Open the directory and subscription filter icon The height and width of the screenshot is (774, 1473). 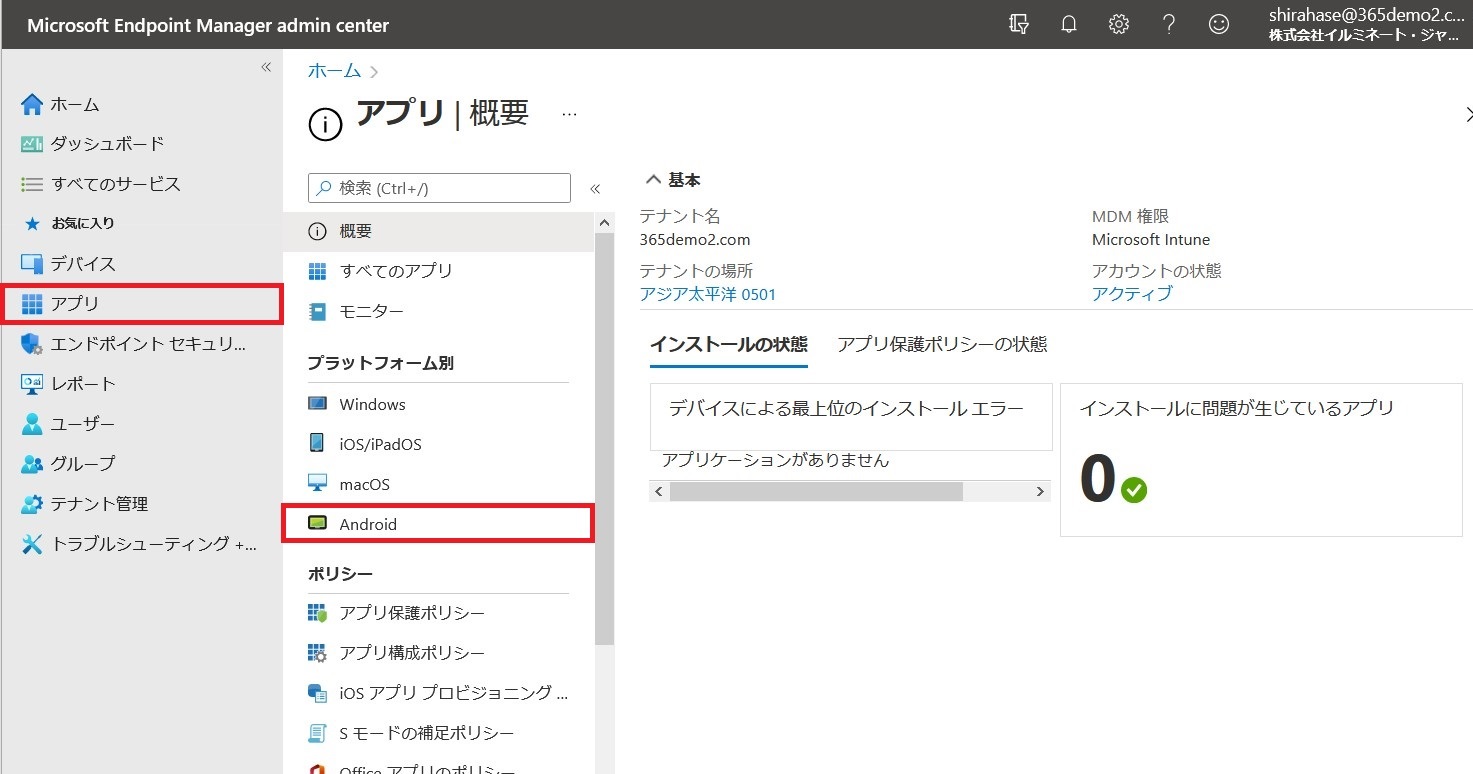[x=1019, y=25]
